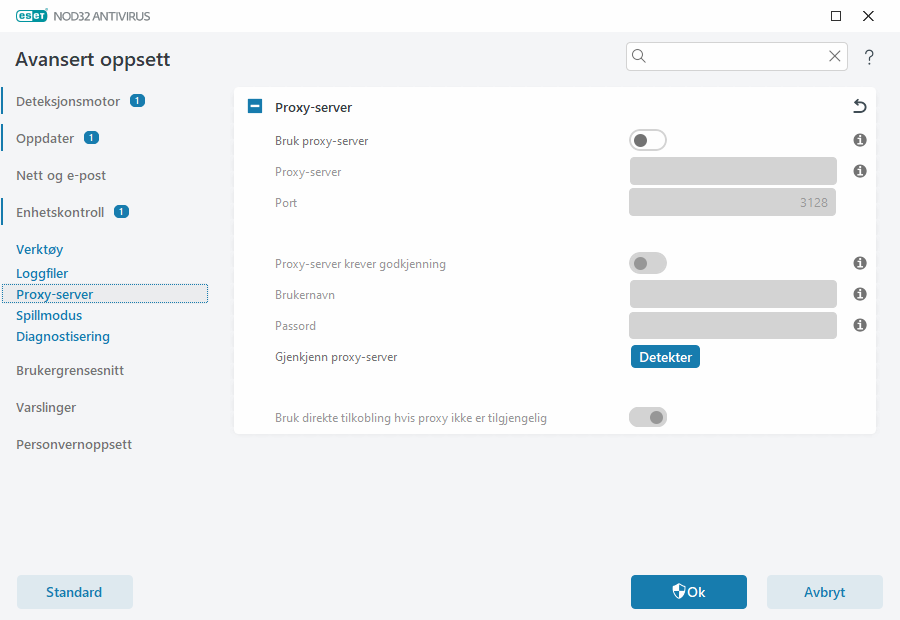The width and height of the screenshot is (900, 620).
Task: Open Varslinger settings
Action: click(x=45, y=407)
